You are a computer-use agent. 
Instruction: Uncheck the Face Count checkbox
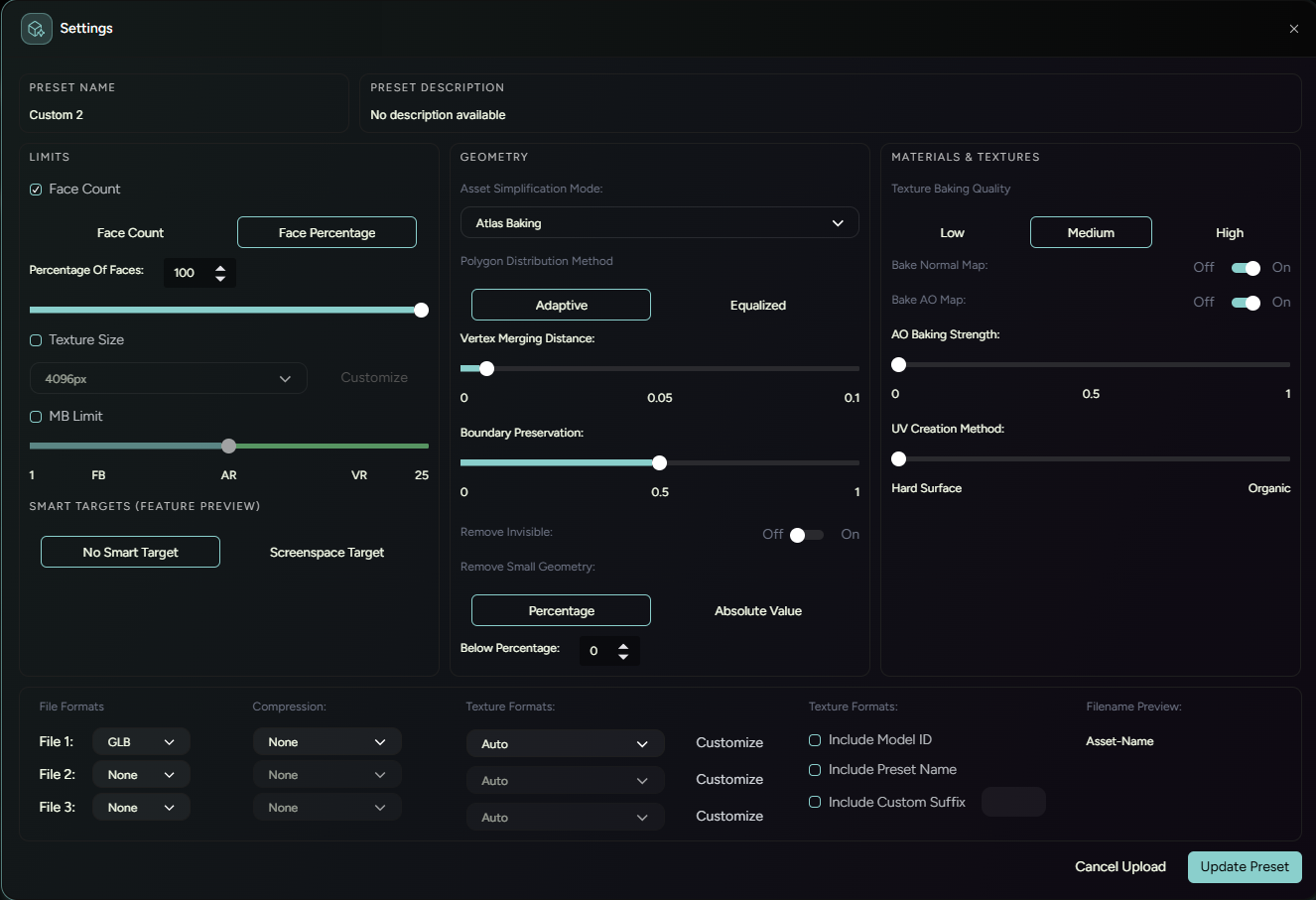coord(36,190)
